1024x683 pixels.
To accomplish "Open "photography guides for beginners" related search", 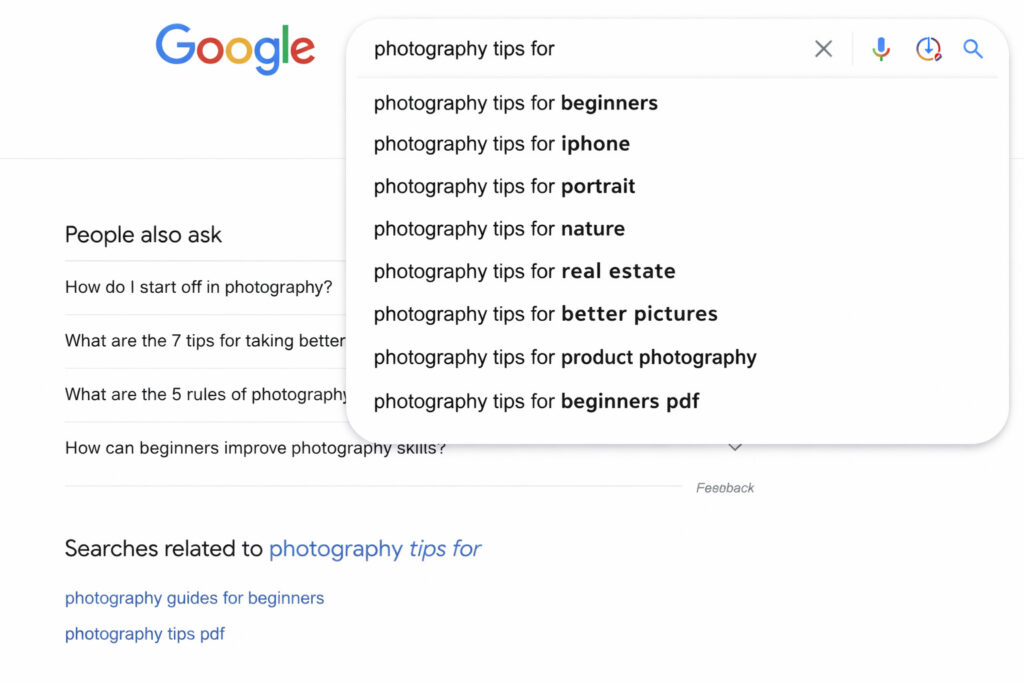I will point(194,598).
